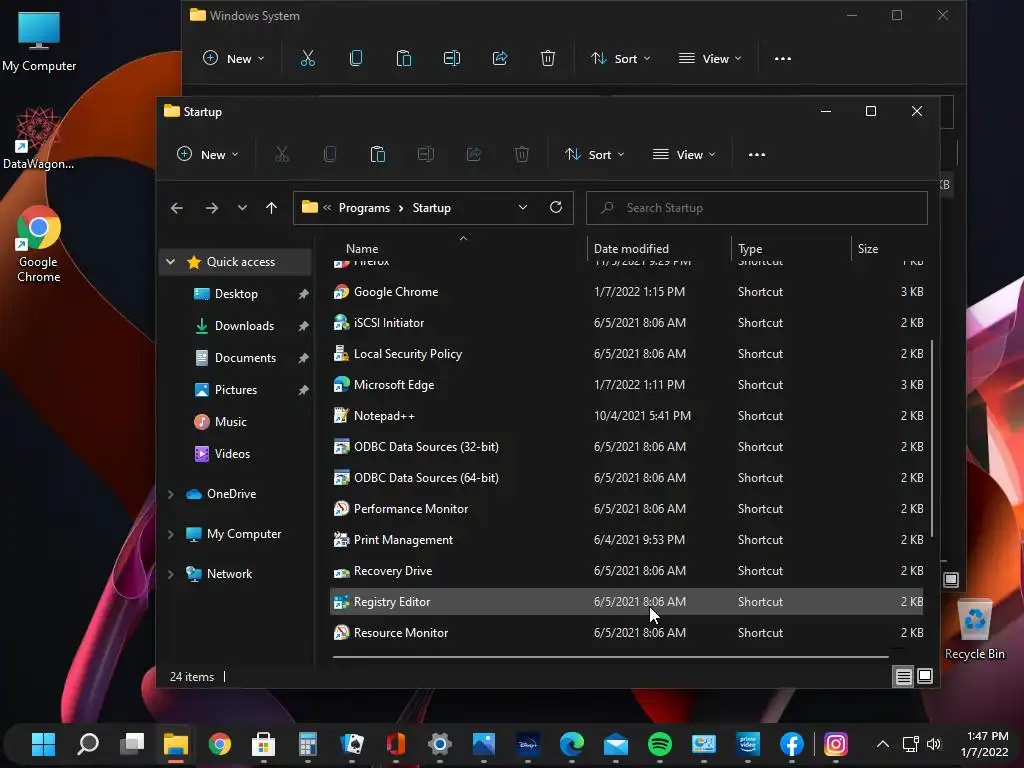This screenshot has width=1024, height=768.
Task: Click Programs in address breadcrumb
Action: coord(364,208)
